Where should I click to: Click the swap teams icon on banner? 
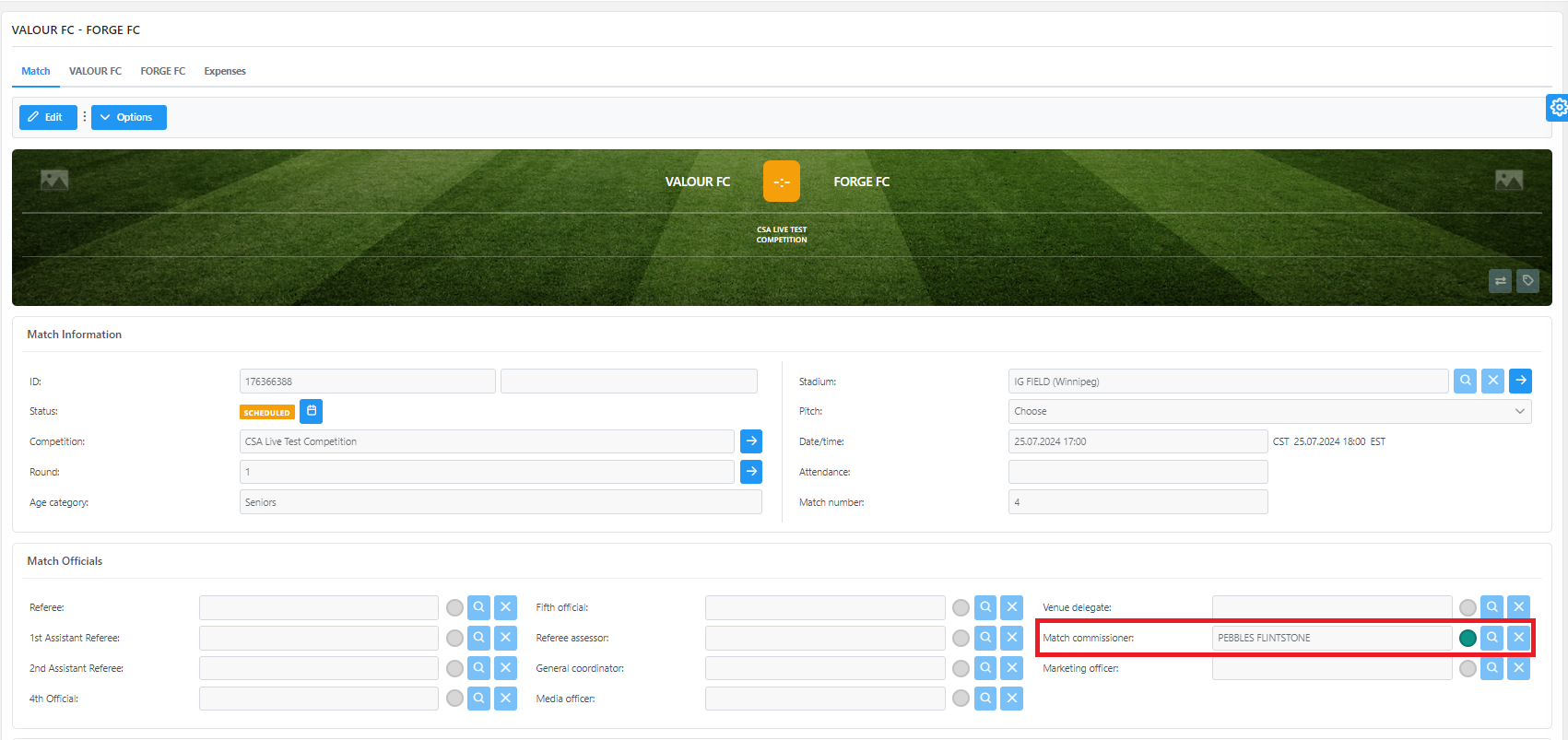pos(1500,281)
